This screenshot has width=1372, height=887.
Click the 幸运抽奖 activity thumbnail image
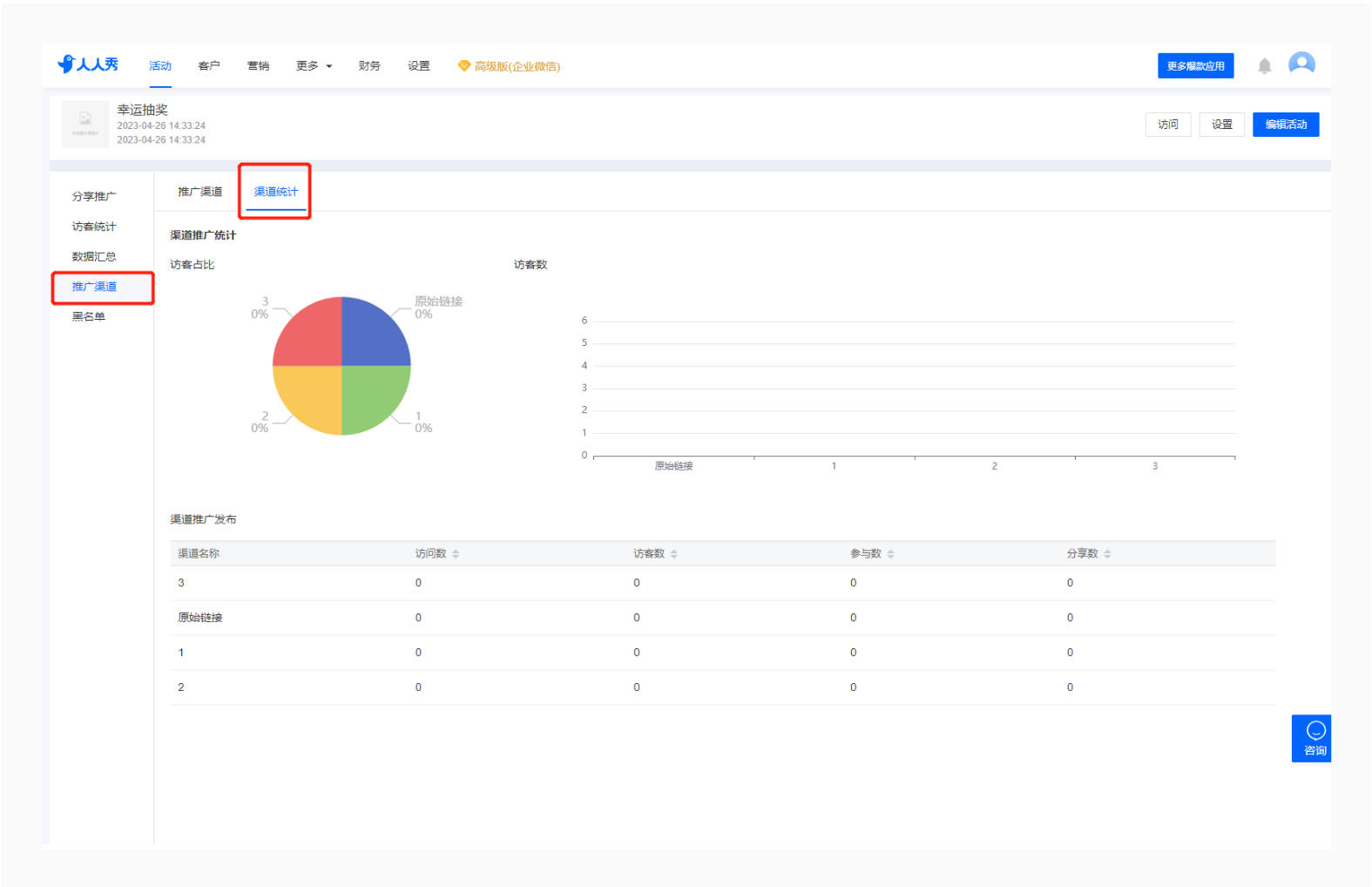point(85,124)
